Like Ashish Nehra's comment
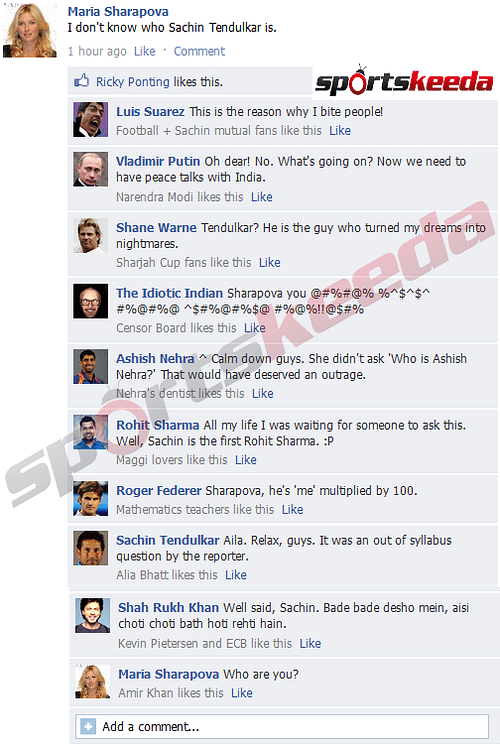 pyautogui.click(x=262, y=393)
